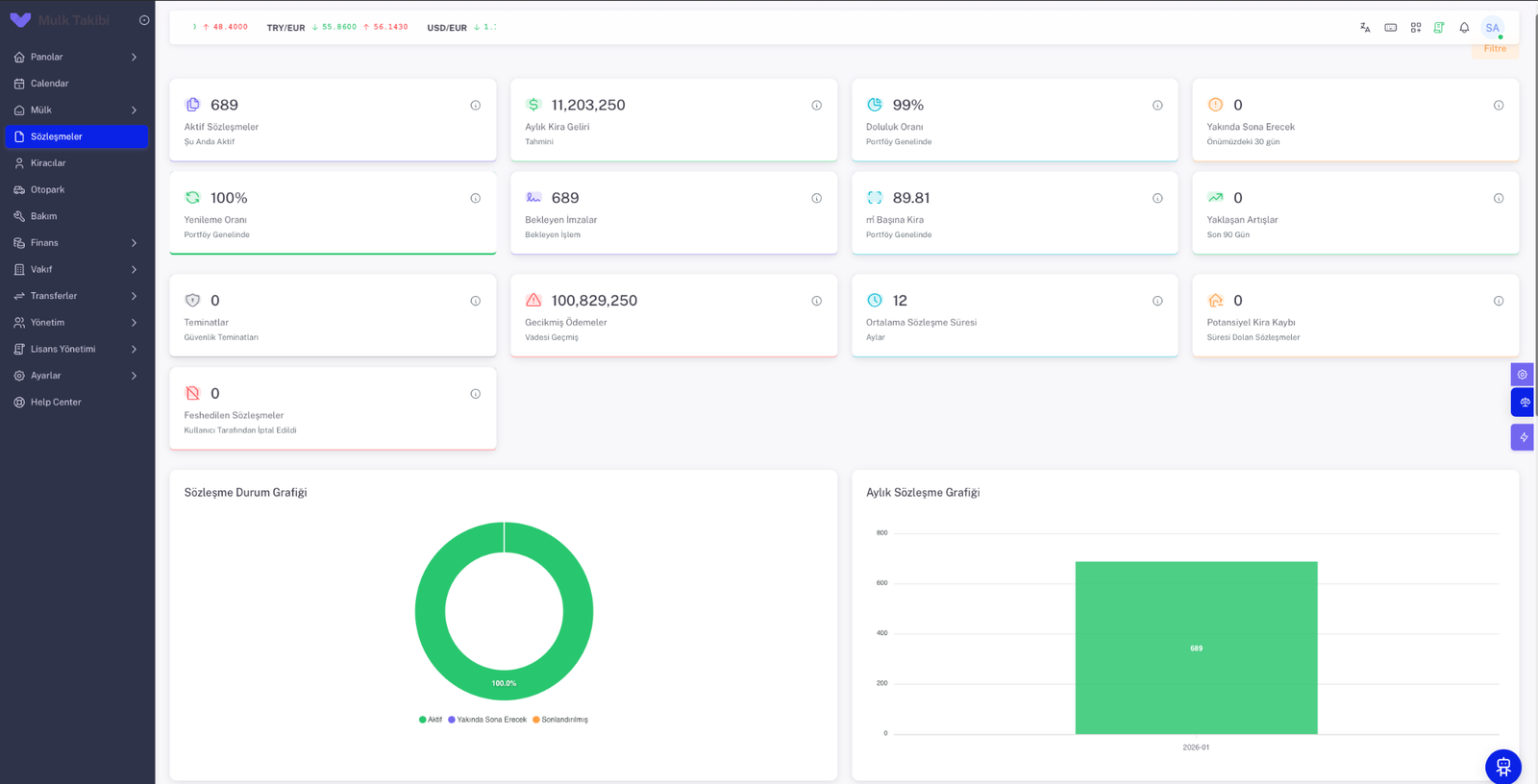Click info icon on Yenileme Oranı card
The width and height of the screenshot is (1538, 784).
pos(475,199)
